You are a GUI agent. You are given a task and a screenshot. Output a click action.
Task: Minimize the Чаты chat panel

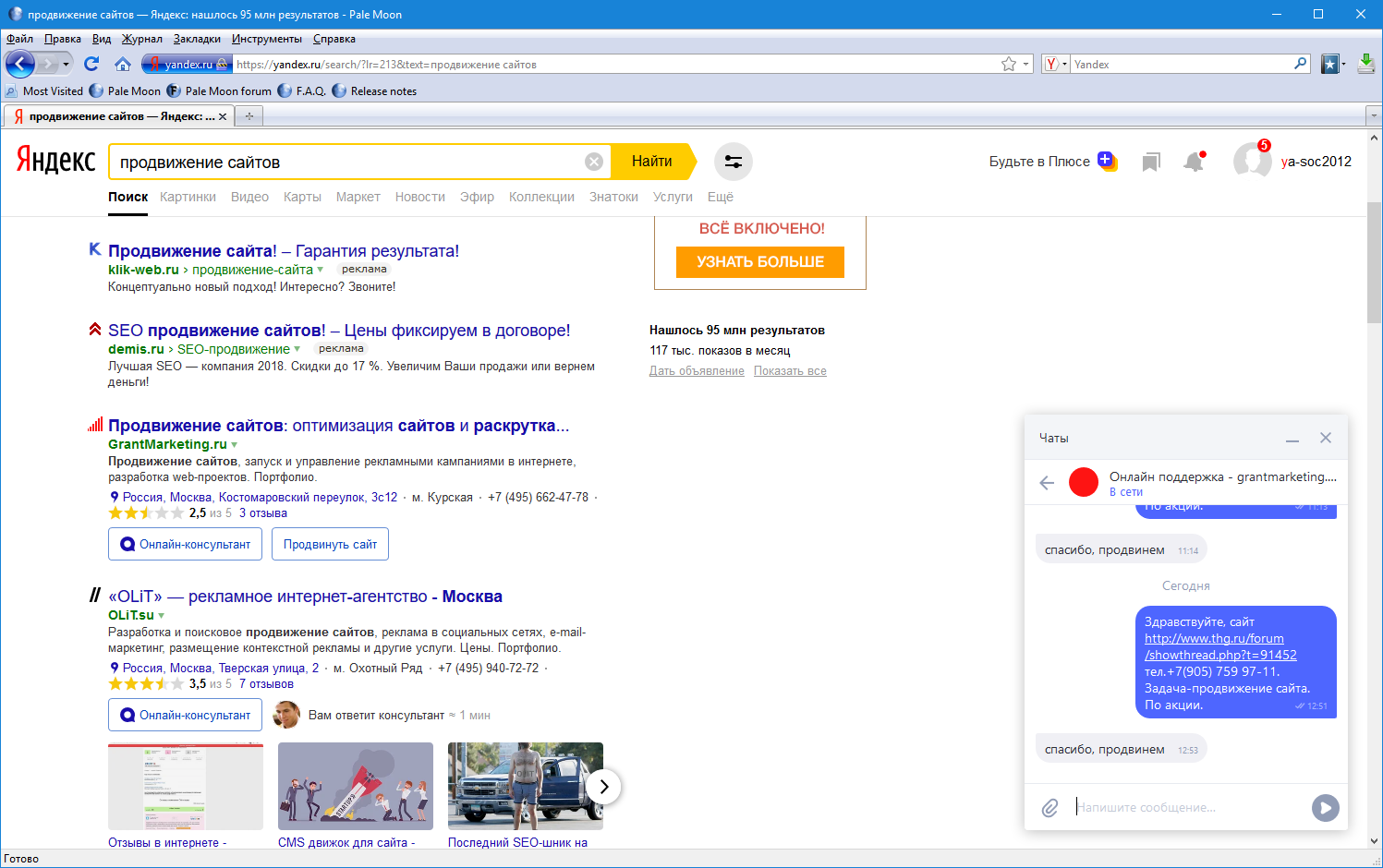[x=1292, y=439]
